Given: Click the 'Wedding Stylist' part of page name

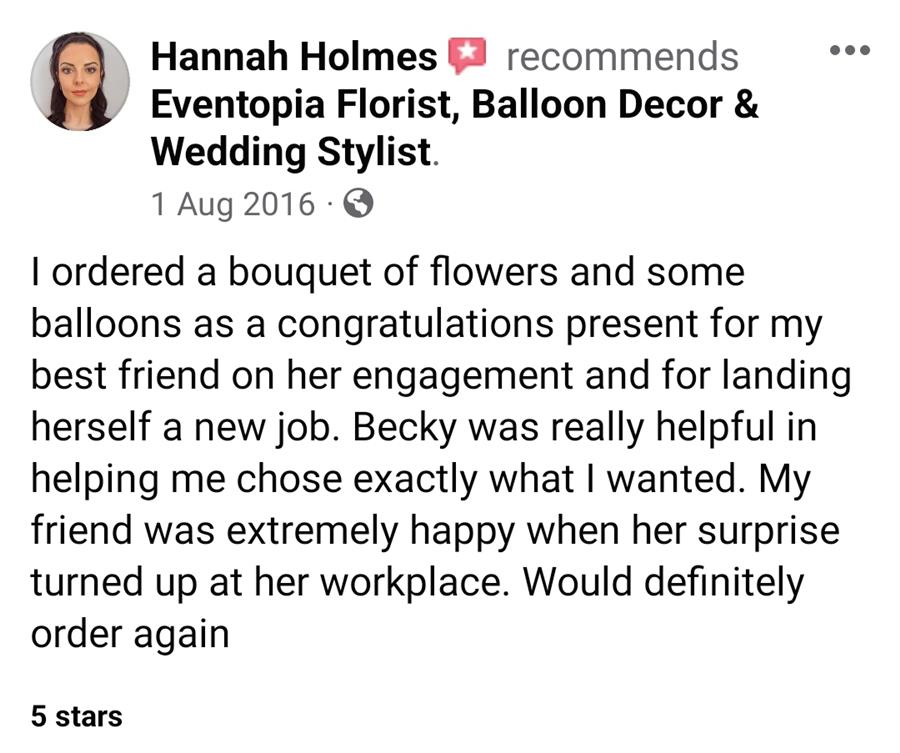Looking at the screenshot, I should click(x=291, y=152).
